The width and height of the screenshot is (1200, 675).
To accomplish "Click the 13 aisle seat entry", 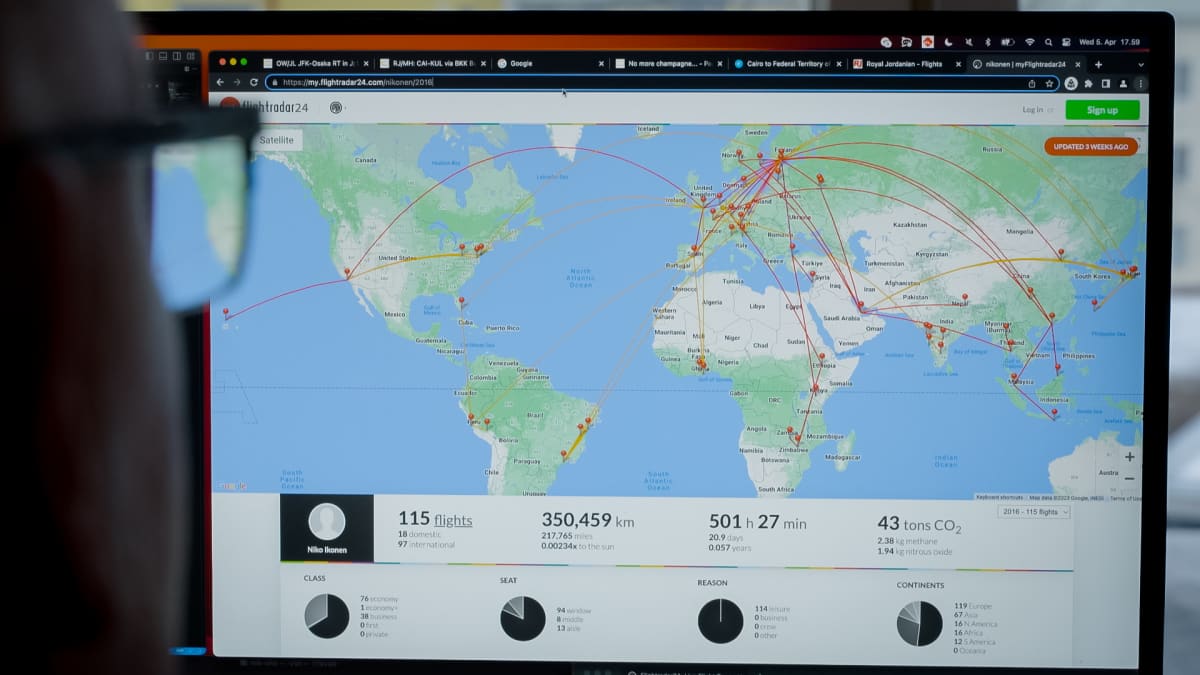I will click(x=569, y=628).
